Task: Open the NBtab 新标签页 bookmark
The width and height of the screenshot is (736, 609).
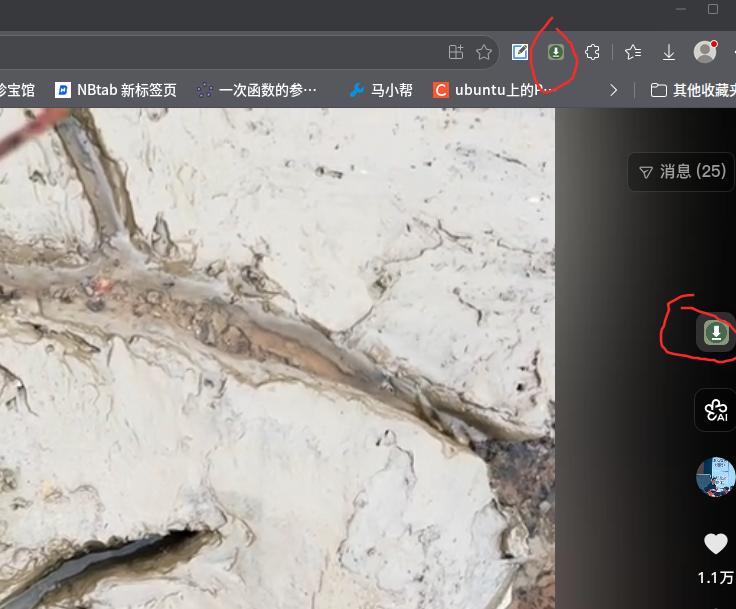Action: [x=115, y=90]
